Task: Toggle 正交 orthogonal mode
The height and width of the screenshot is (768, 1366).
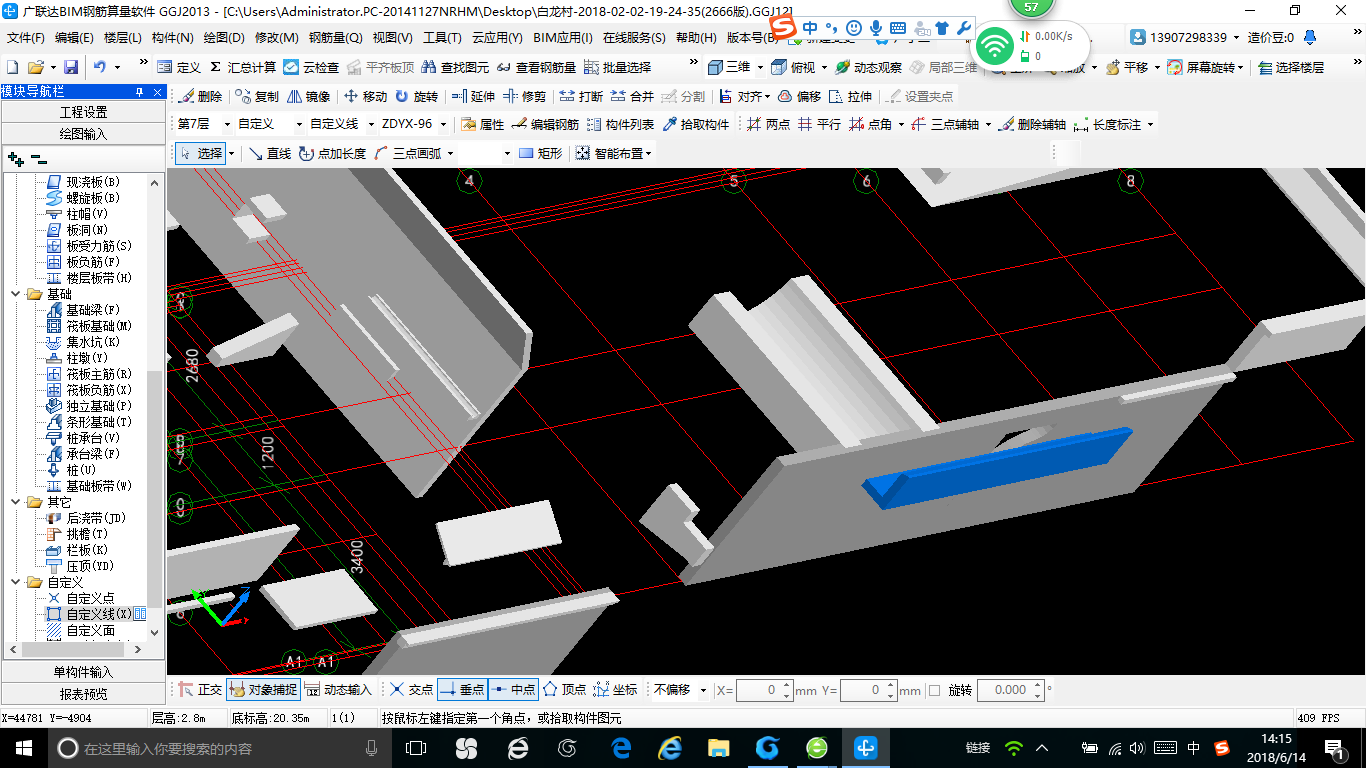Action: [x=200, y=689]
